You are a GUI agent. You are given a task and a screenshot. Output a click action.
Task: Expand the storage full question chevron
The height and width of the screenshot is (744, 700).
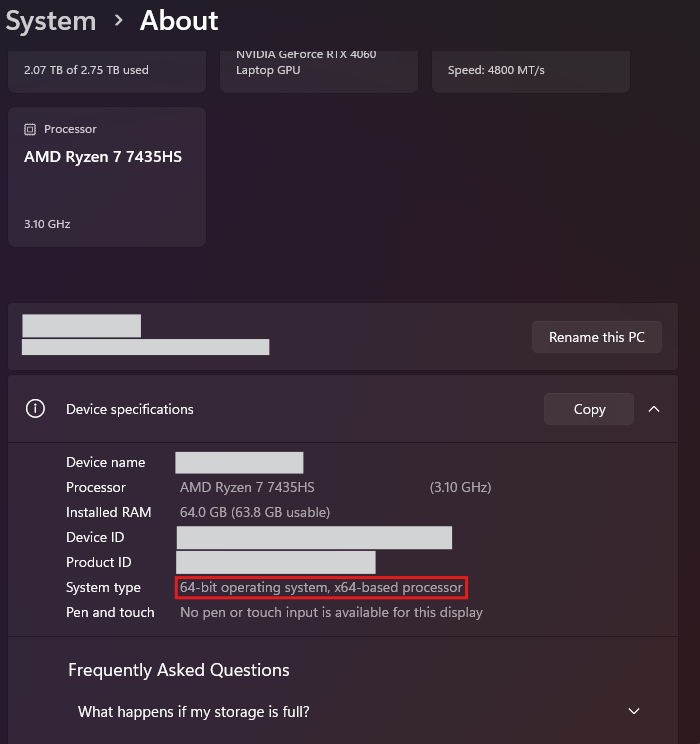click(633, 711)
